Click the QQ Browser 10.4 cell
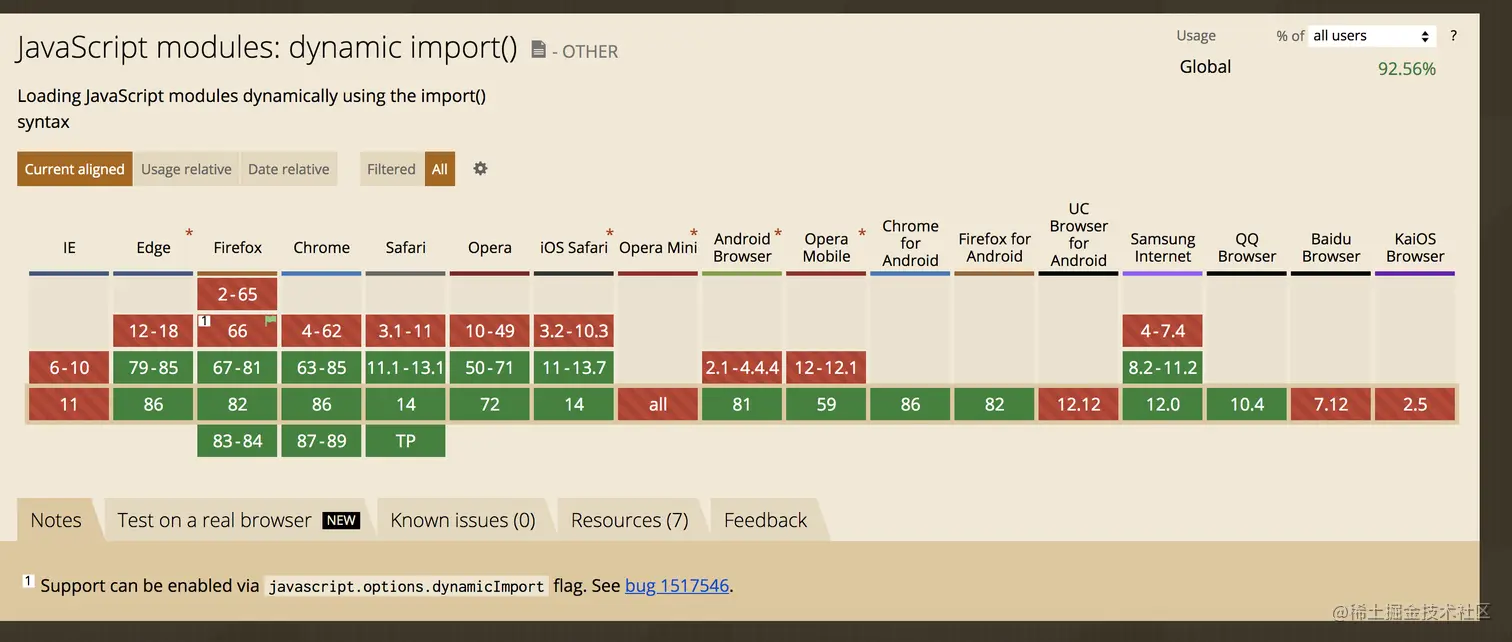Viewport: 1512px width, 642px height. point(1247,404)
